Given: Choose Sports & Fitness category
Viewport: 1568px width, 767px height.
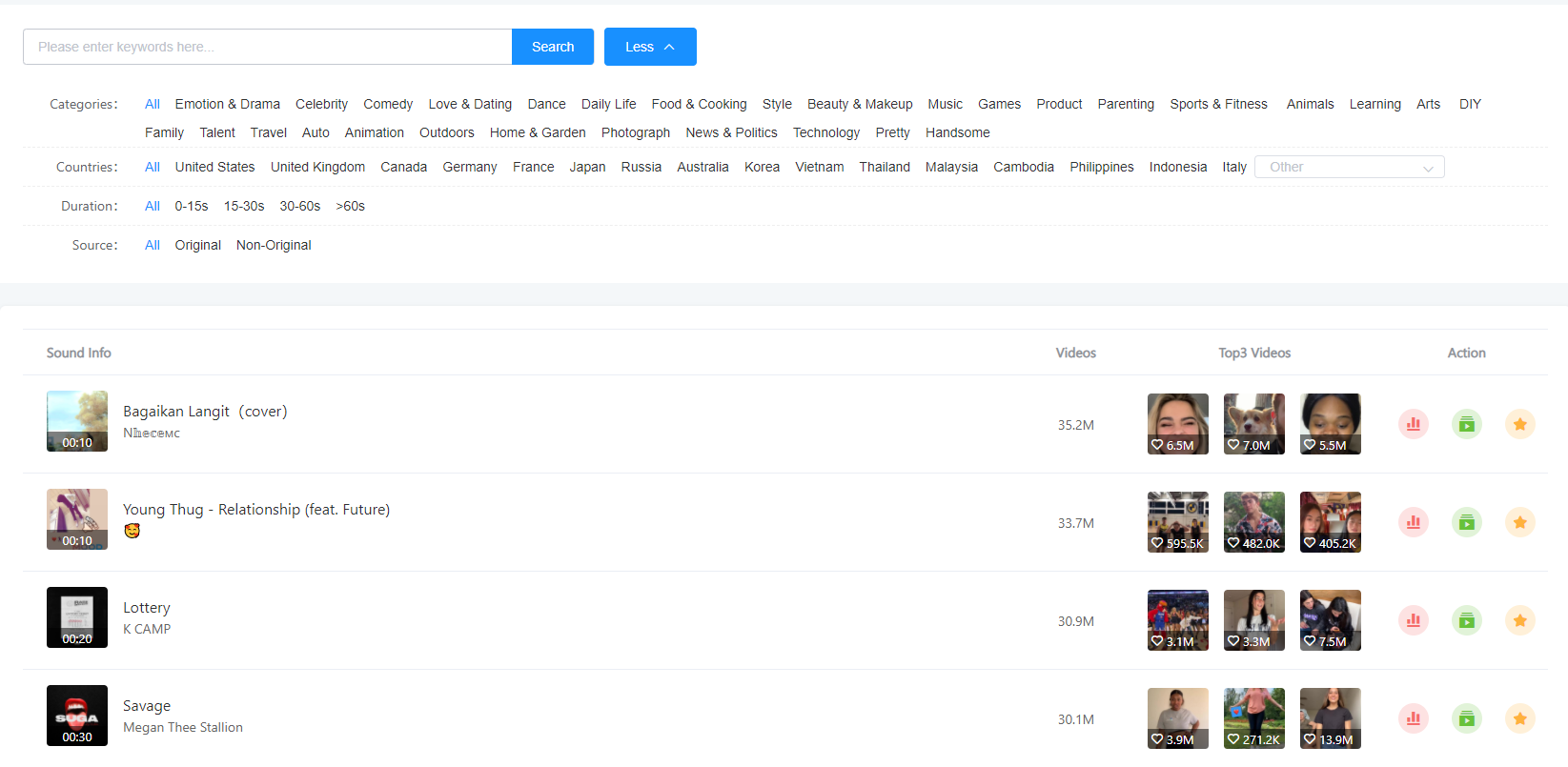Looking at the screenshot, I should point(1218,104).
